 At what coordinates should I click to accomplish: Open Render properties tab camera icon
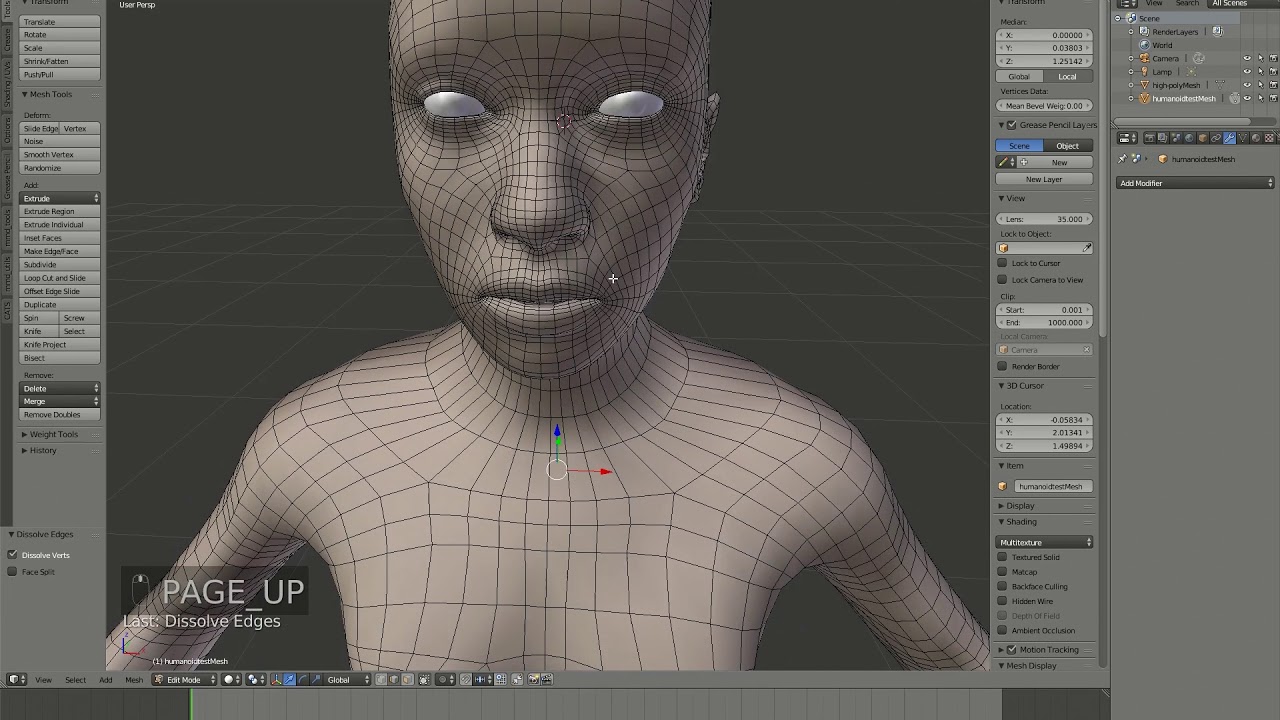point(1150,138)
